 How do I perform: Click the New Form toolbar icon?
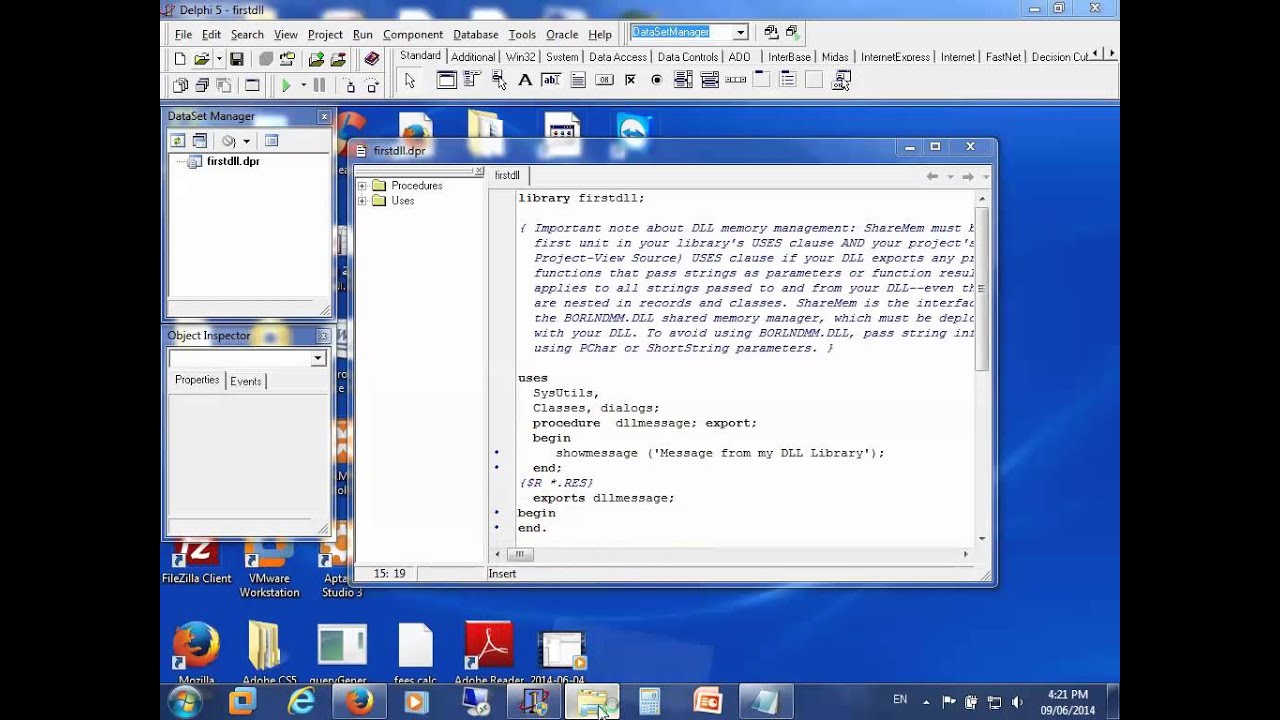(x=252, y=86)
